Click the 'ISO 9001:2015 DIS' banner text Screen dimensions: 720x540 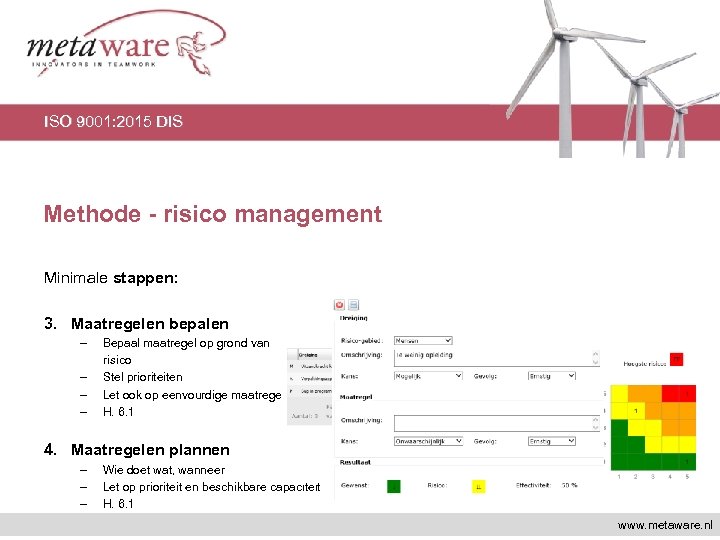[x=113, y=122]
